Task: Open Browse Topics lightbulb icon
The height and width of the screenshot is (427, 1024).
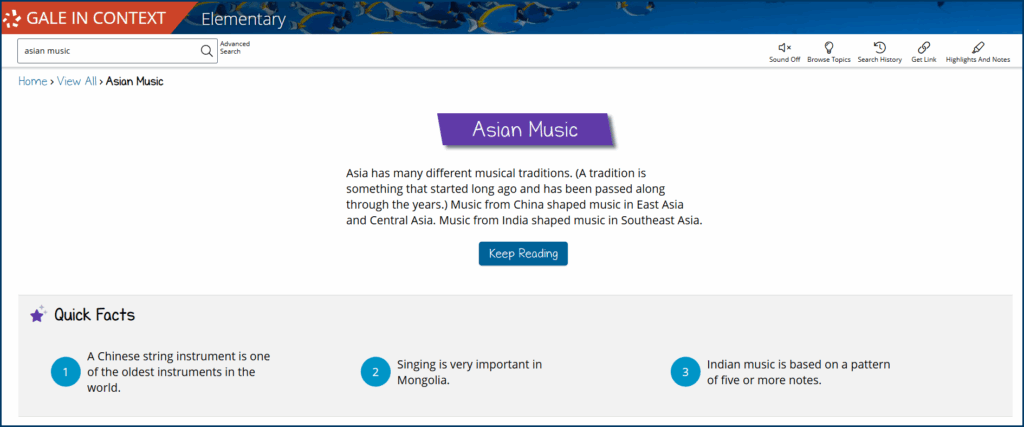Action: [x=829, y=48]
